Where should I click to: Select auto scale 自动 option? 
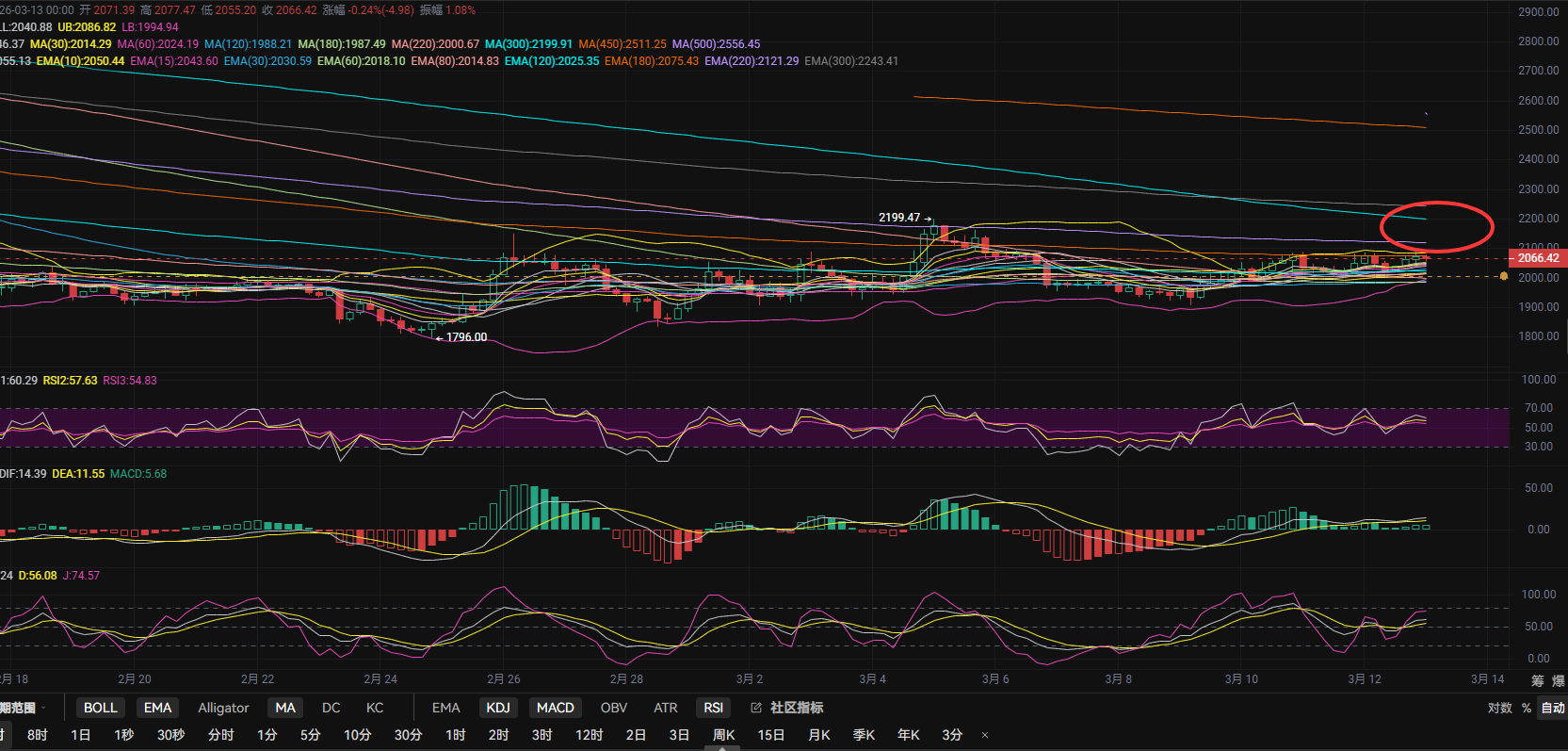1552,708
